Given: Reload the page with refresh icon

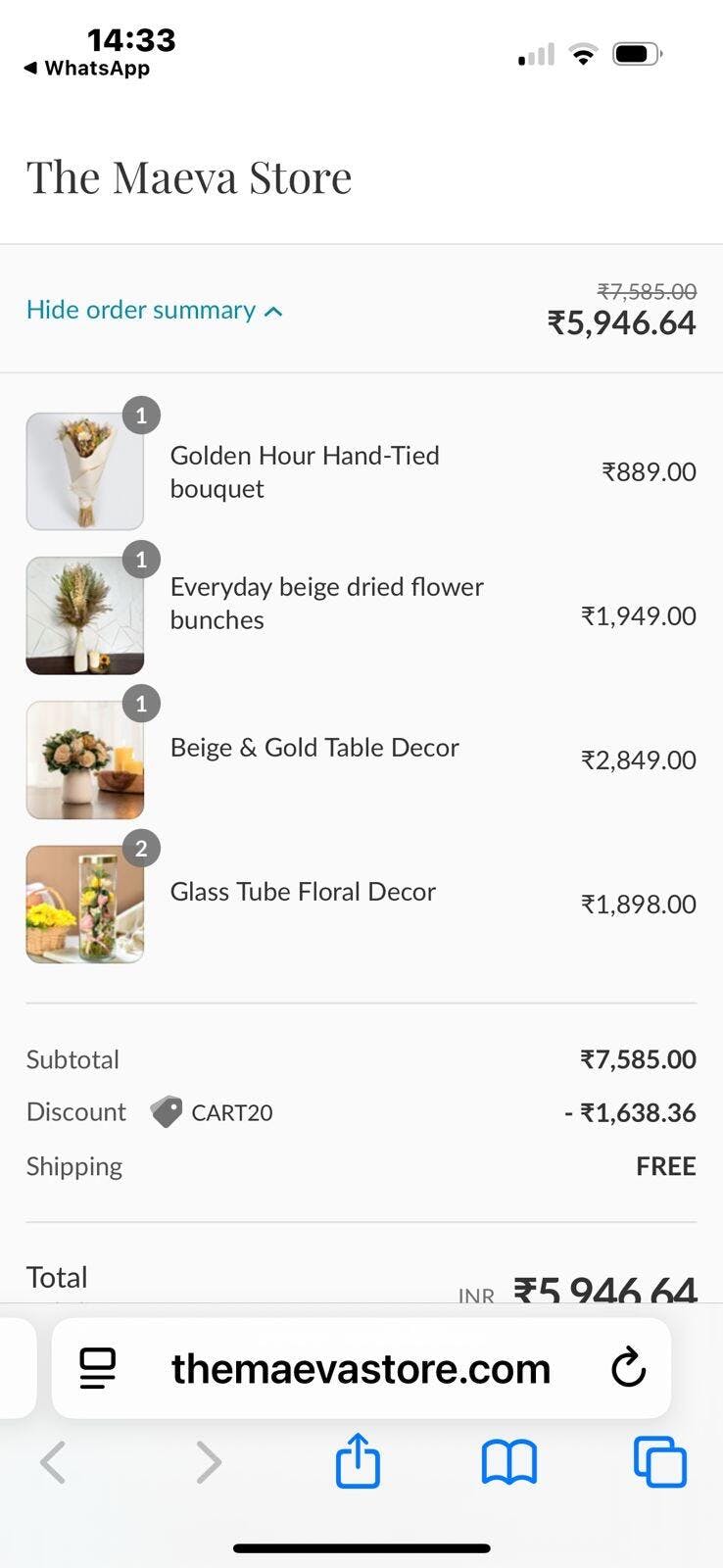Looking at the screenshot, I should point(628,1368).
